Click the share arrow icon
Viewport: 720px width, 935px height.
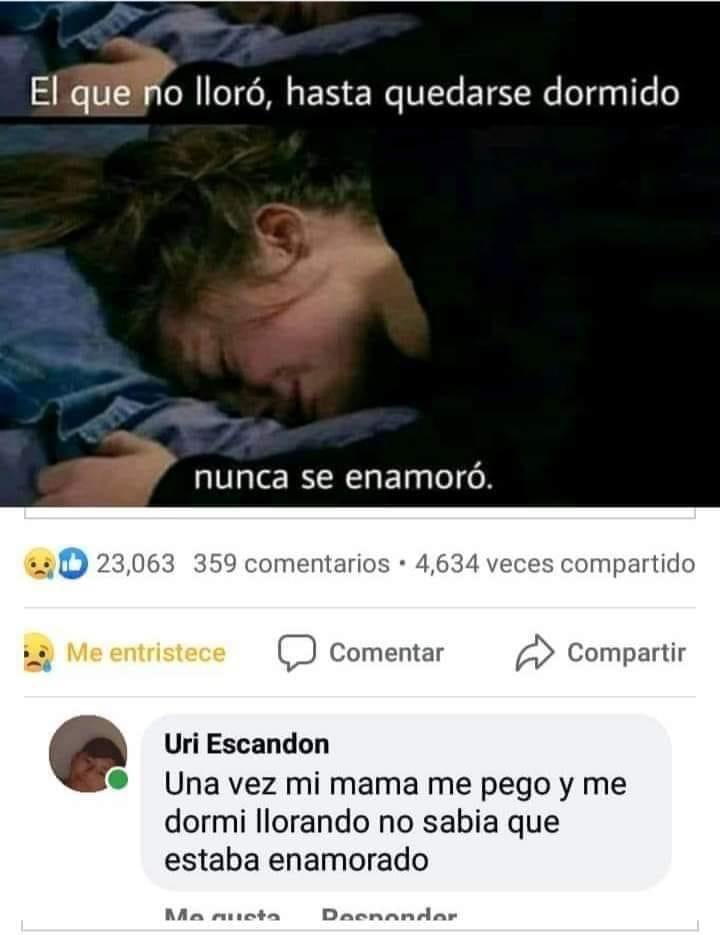click(534, 653)
